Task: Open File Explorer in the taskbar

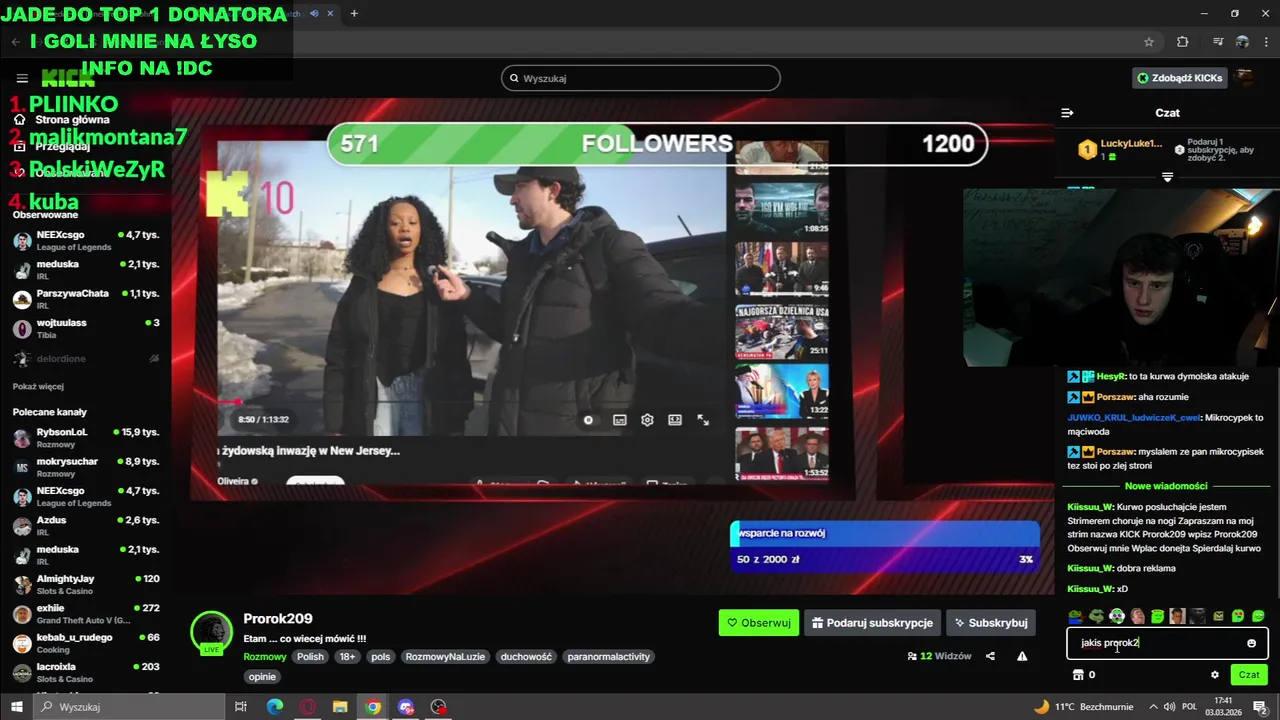Action: [340, 707]
